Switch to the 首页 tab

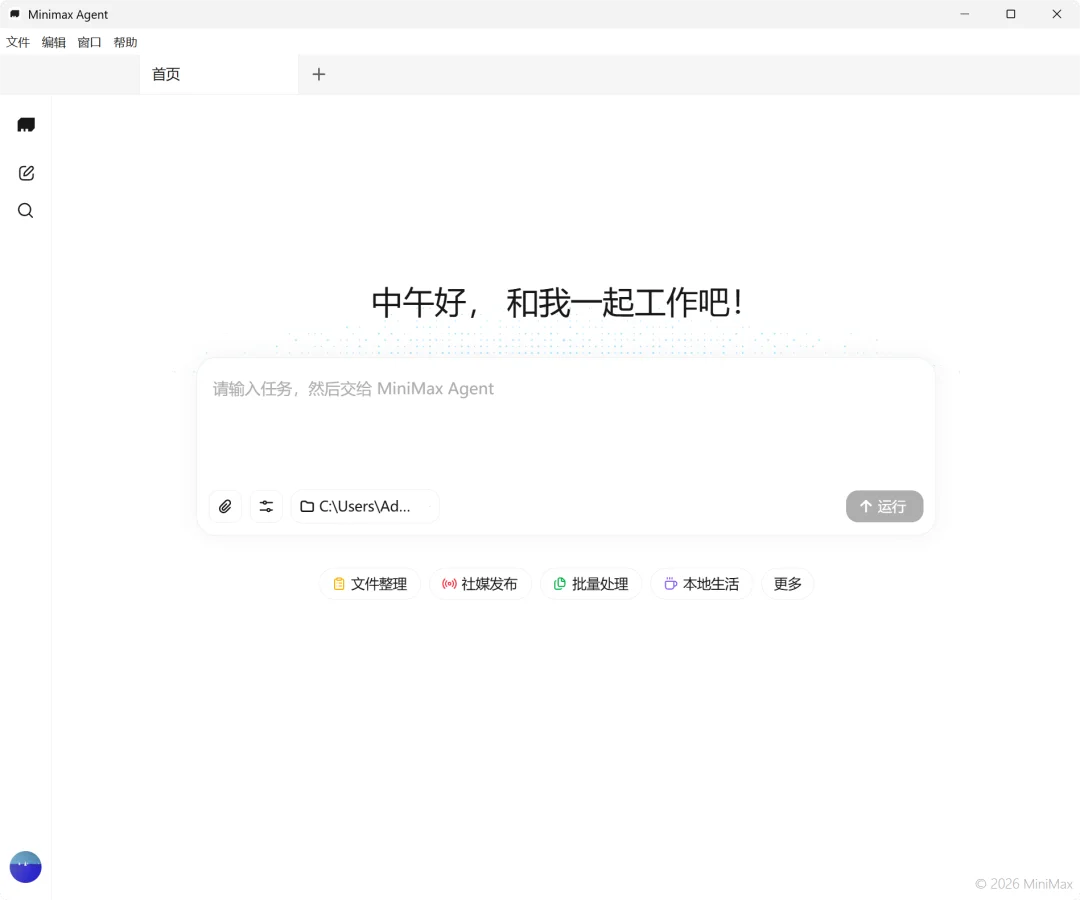(165, 74)
